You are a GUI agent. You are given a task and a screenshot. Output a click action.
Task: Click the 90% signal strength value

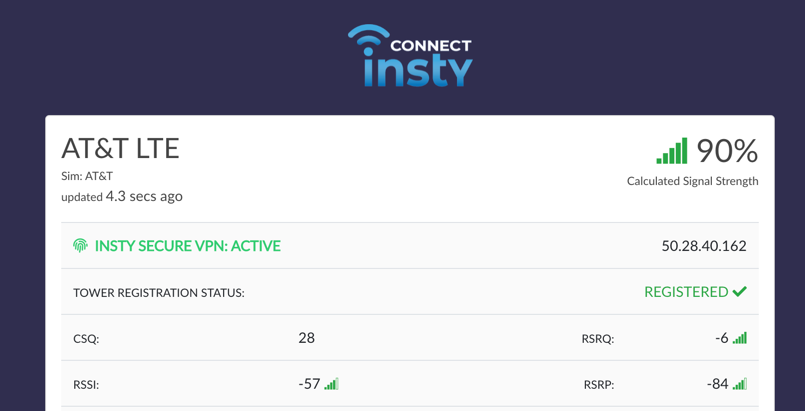(727, 151)
